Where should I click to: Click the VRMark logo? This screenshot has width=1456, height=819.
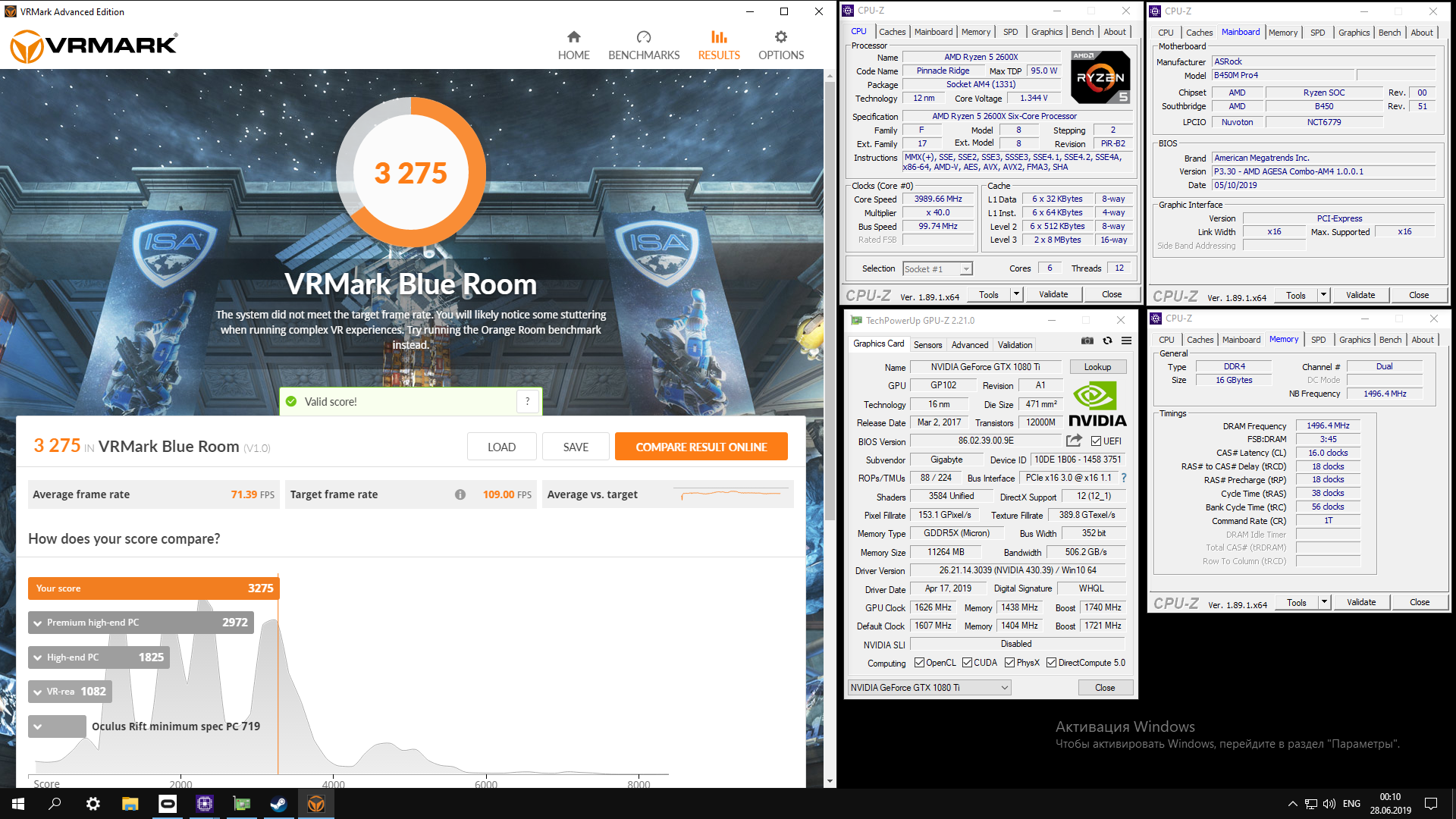coord(94,46)
